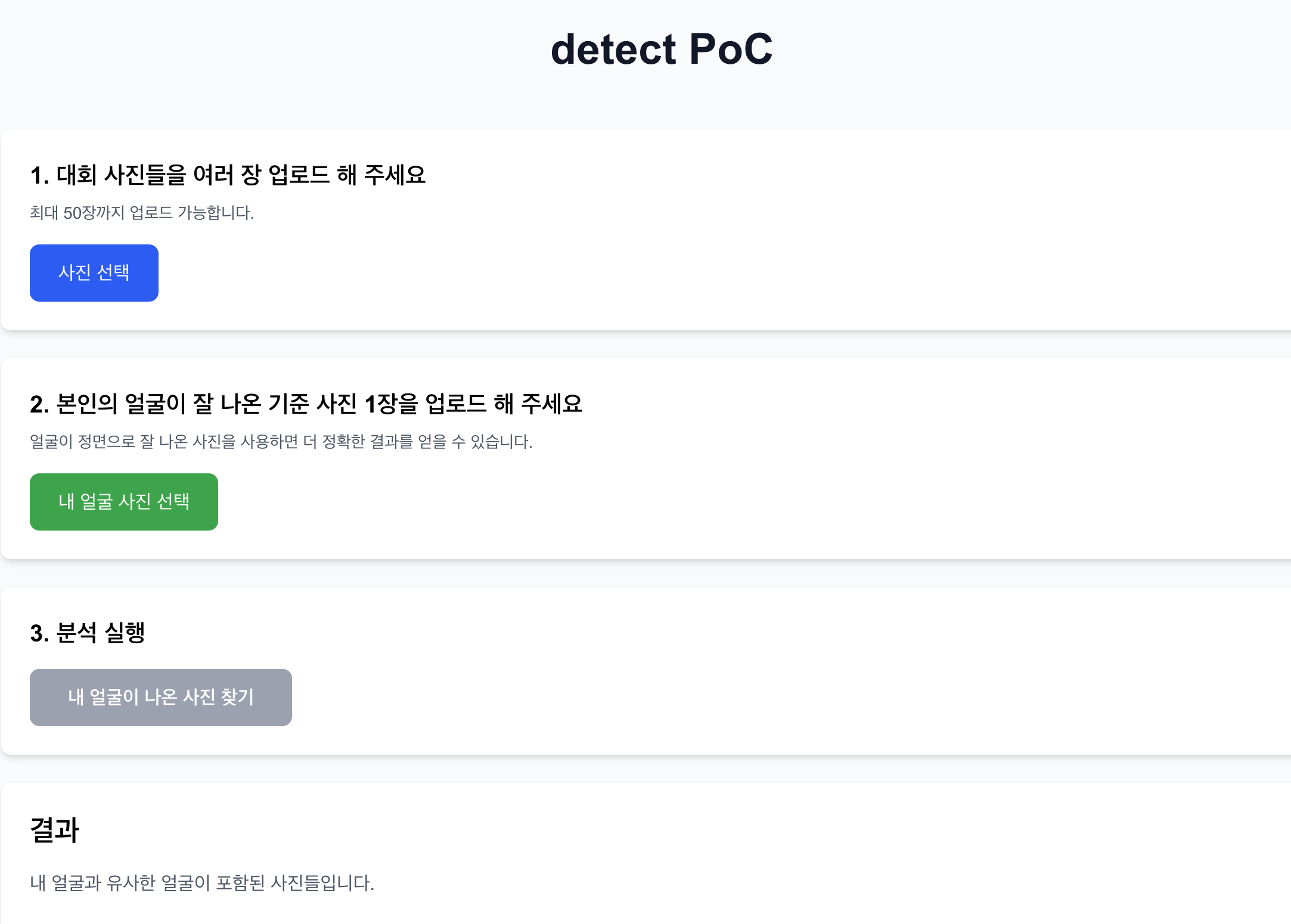Click the section heading about uploading contest photos
This screenshot has width=1291, height=924.
tap(228, 175)
